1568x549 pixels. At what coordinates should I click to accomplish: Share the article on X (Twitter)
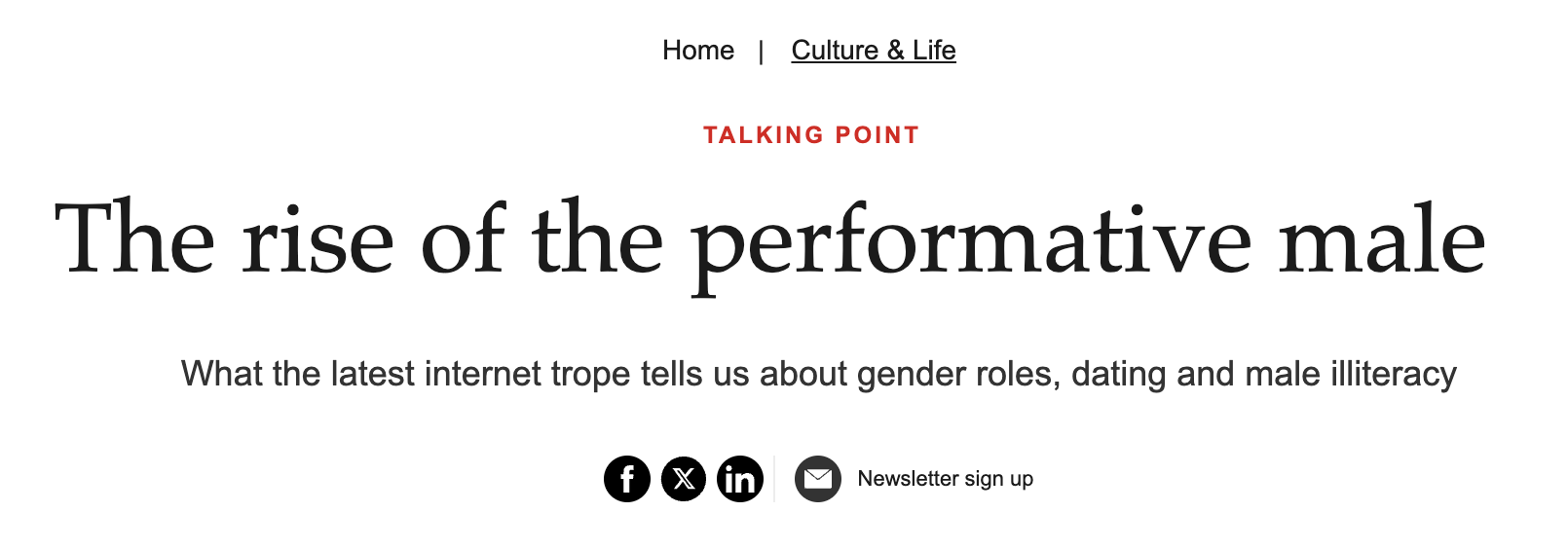click(x=684, y=479)
